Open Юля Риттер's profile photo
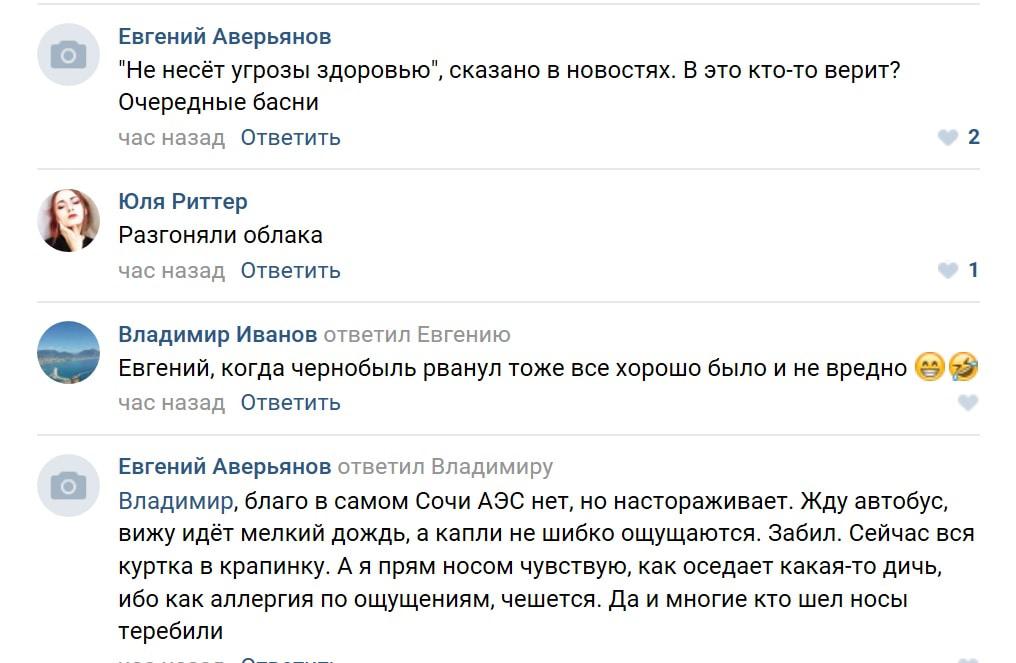Image resolution: width=1016 pixels, height=663 pixels. point(68,220)
